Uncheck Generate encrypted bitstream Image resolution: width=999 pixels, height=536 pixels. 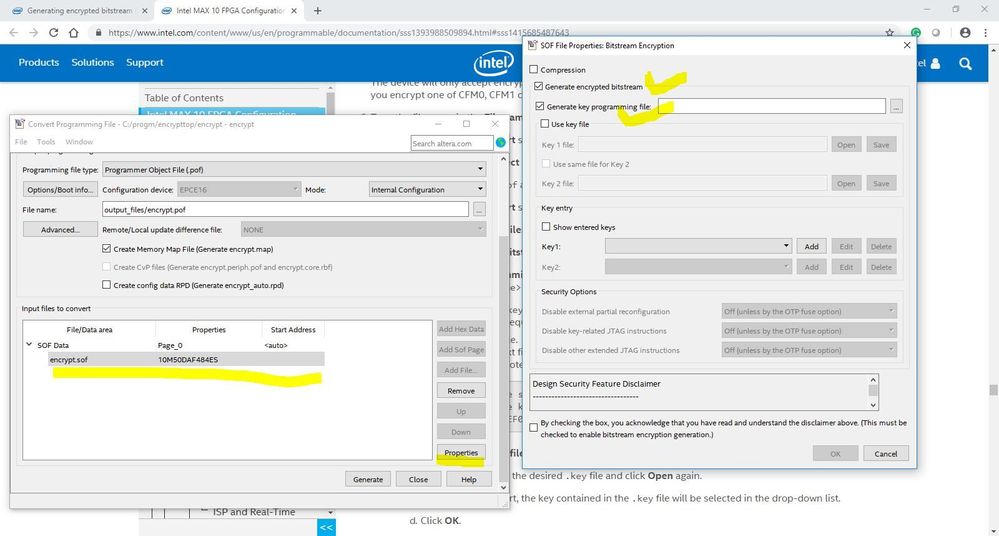click(539, 86)
